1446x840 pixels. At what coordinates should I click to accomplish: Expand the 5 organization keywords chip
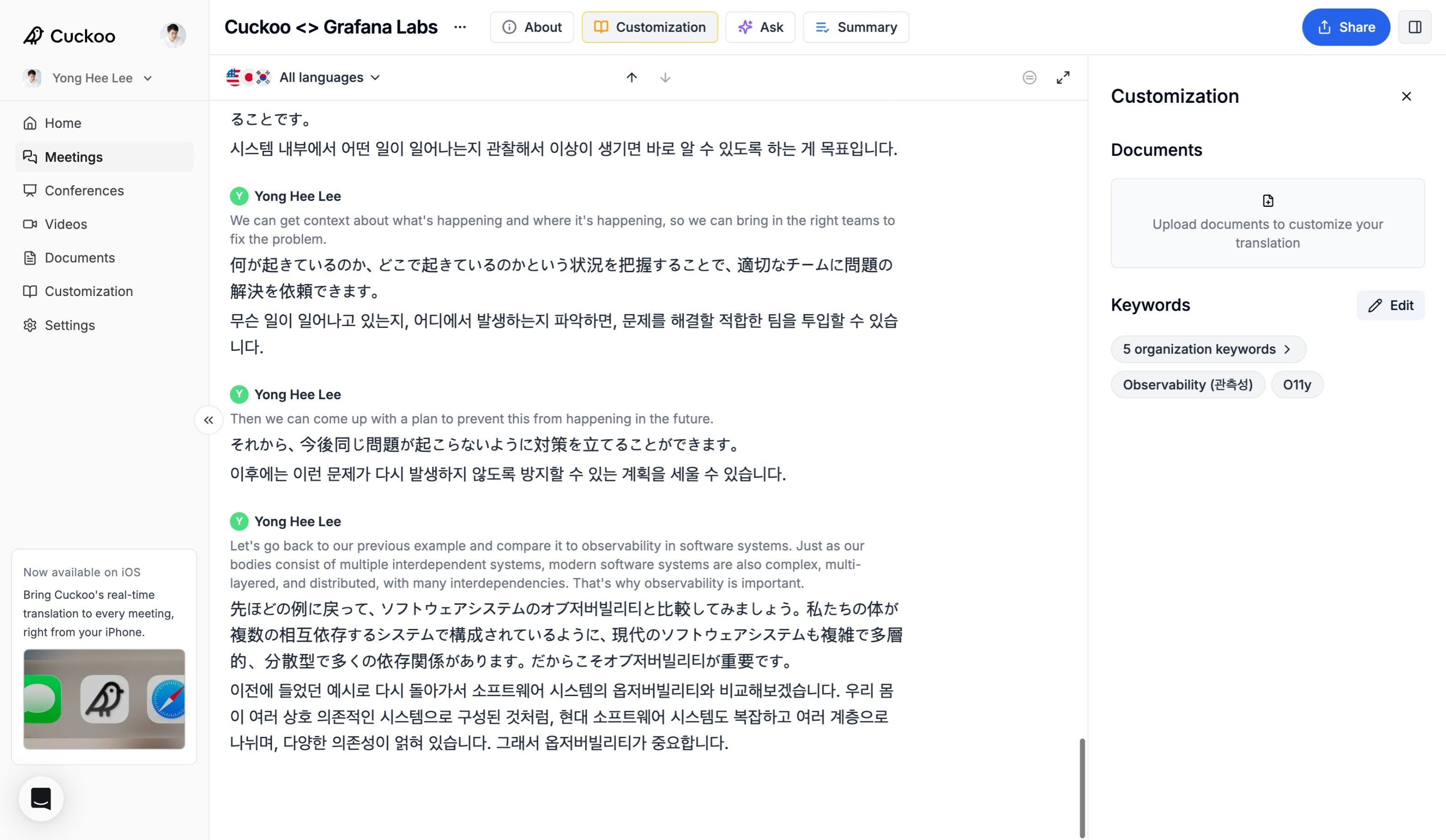pyautogui.click(x=1208, y=349)
